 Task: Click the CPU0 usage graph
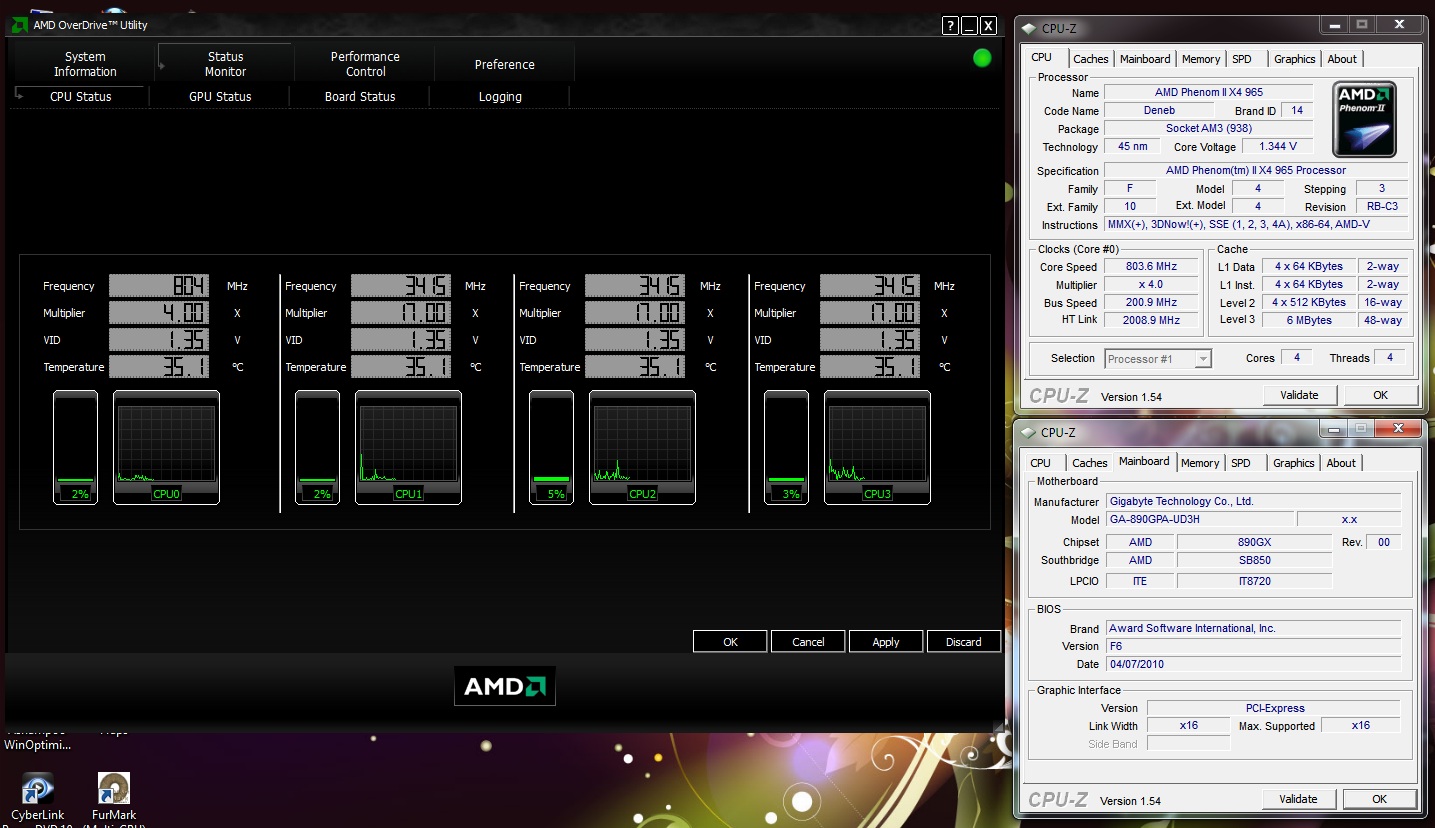pyautogui.click(x=166, y=445)
